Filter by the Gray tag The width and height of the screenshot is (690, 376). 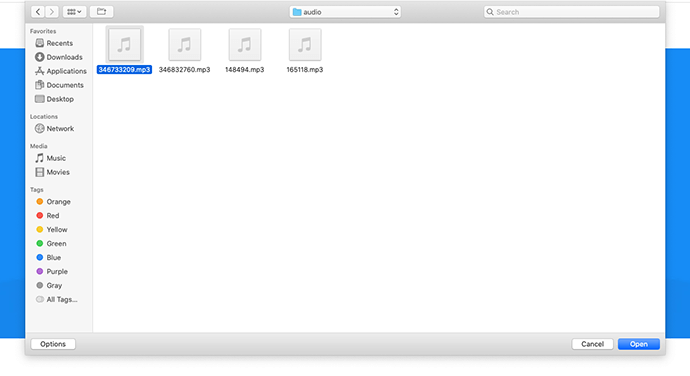coord(54,286)
